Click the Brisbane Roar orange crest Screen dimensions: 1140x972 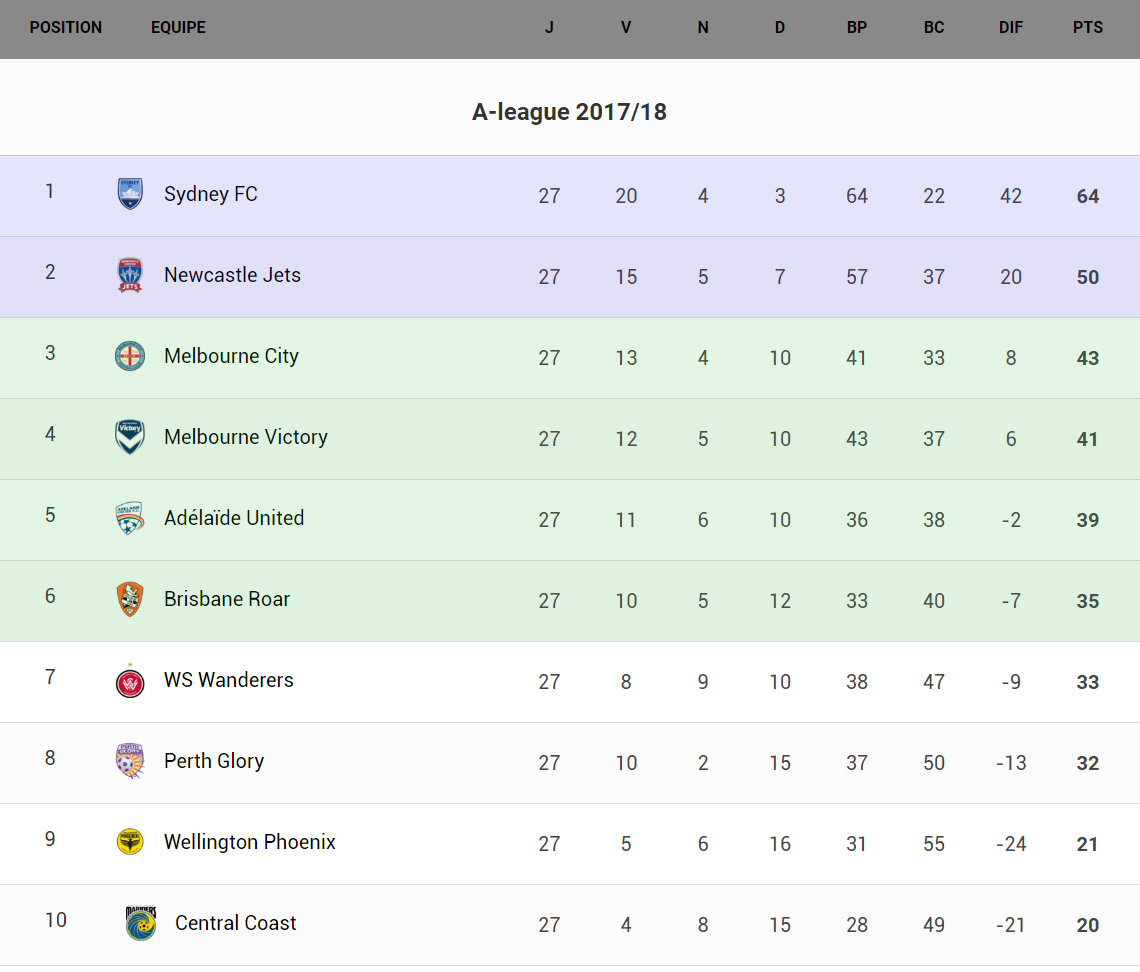pyautogui.click(x=130, y=599)
